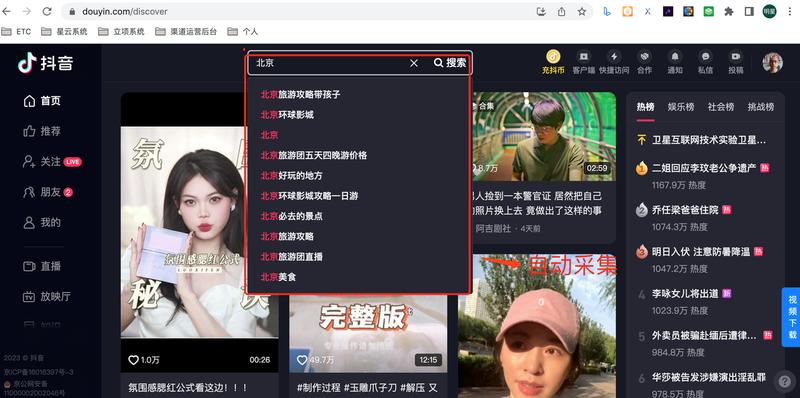This screenshot has width=800, height=398.
Task: Open the Chrome extensions puzzle icon
Action: 729,11
